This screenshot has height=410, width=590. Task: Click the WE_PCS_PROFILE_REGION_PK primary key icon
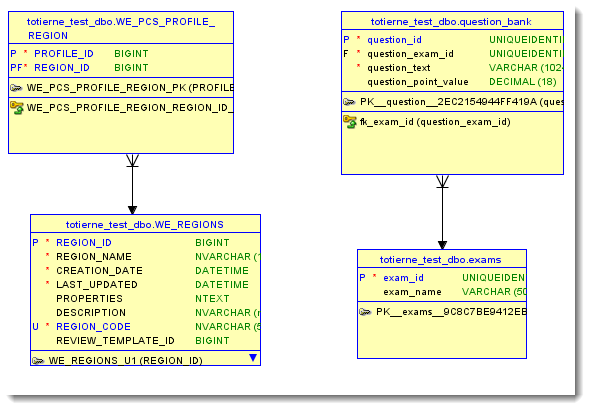(16, 88)
